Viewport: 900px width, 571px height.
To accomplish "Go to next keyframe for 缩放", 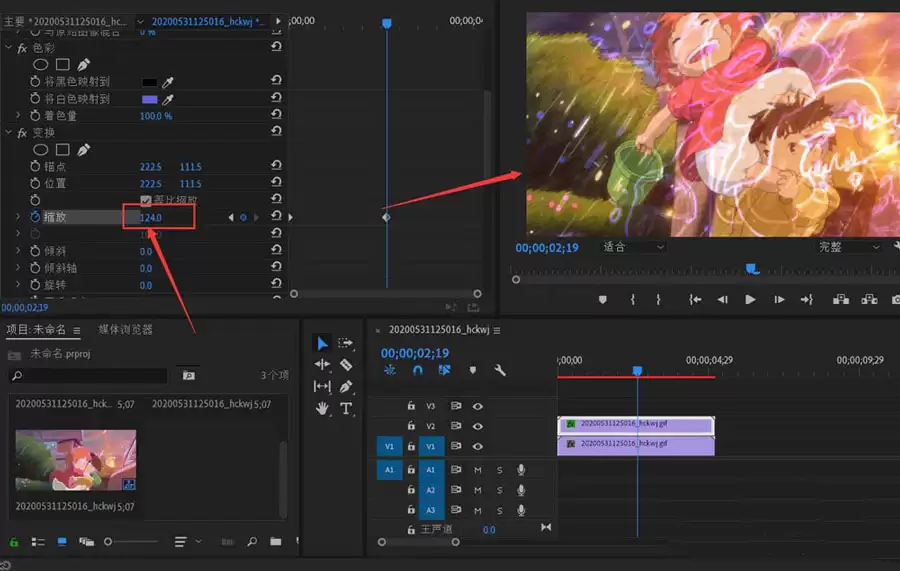I will (256, 217).
